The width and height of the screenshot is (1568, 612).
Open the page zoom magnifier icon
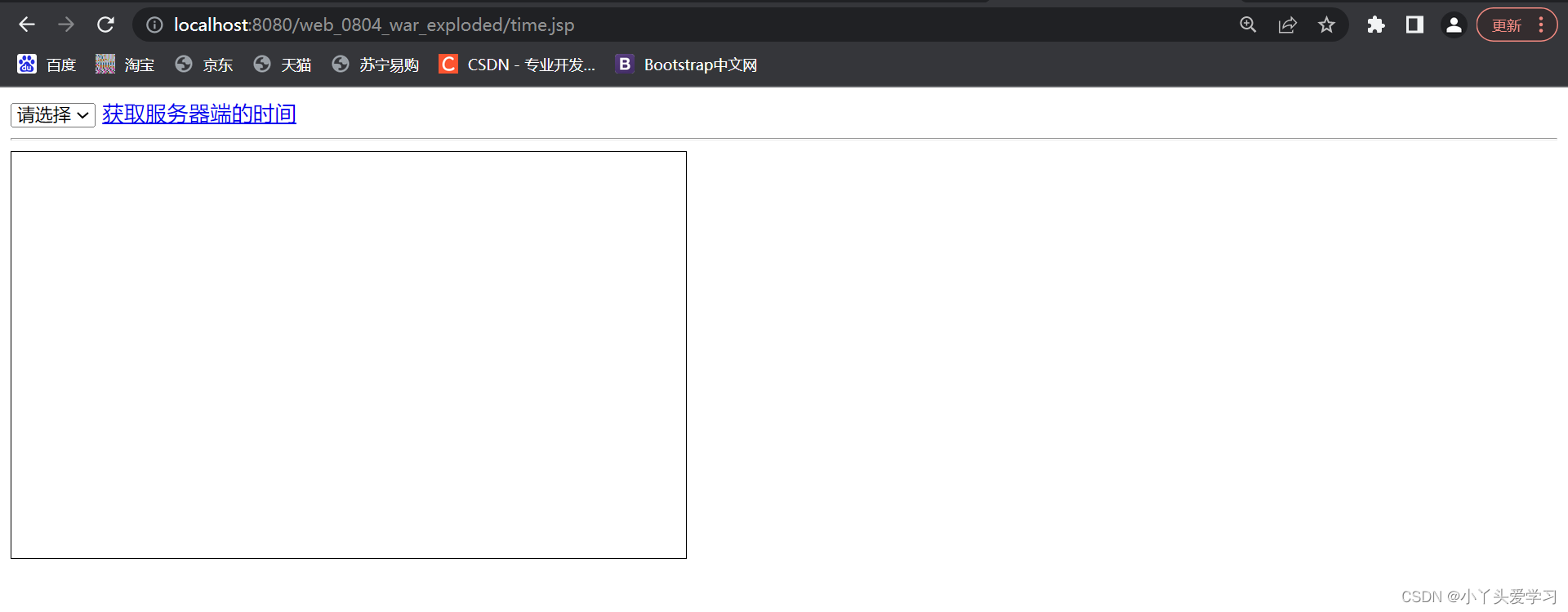(x=1248, y=25)
